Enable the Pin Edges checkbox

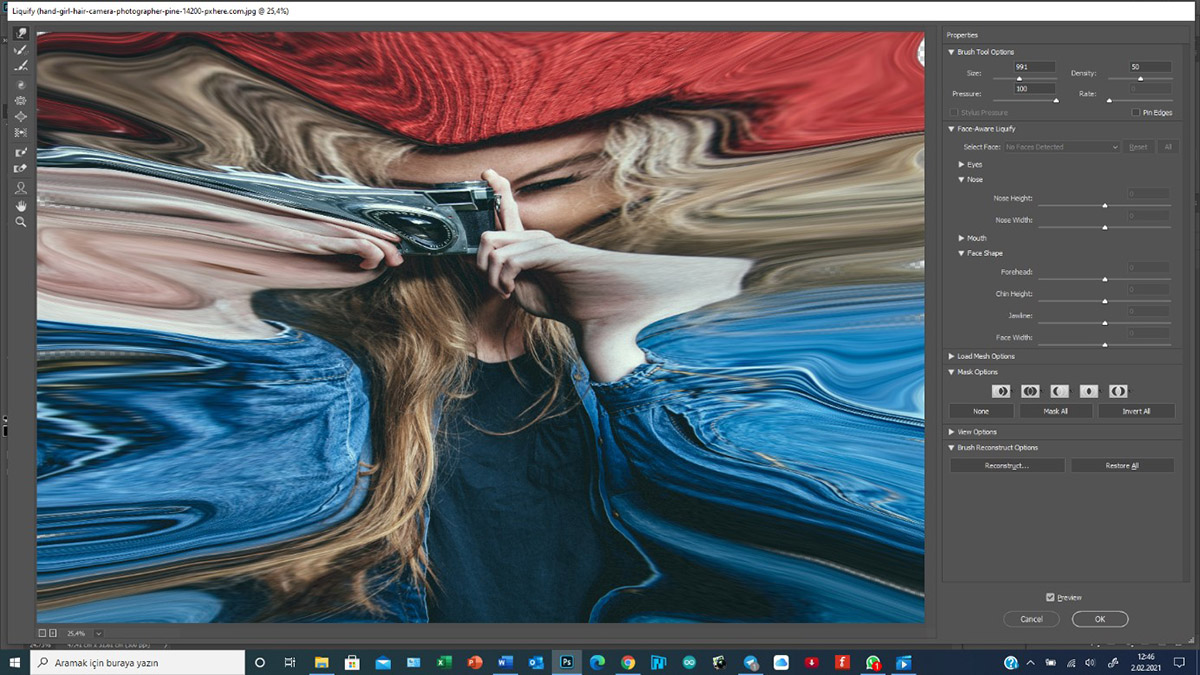pyautogui.click(x=1136, y=113)
